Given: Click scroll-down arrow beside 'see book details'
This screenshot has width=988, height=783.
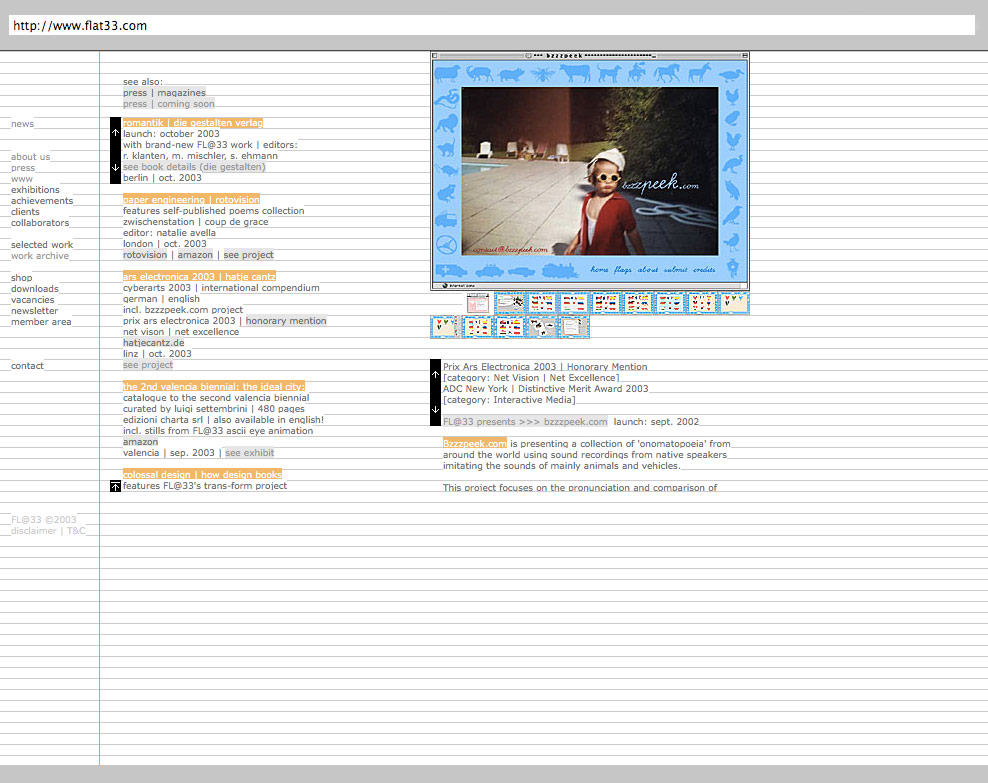Looking at the screenshot, I should 115,168.
